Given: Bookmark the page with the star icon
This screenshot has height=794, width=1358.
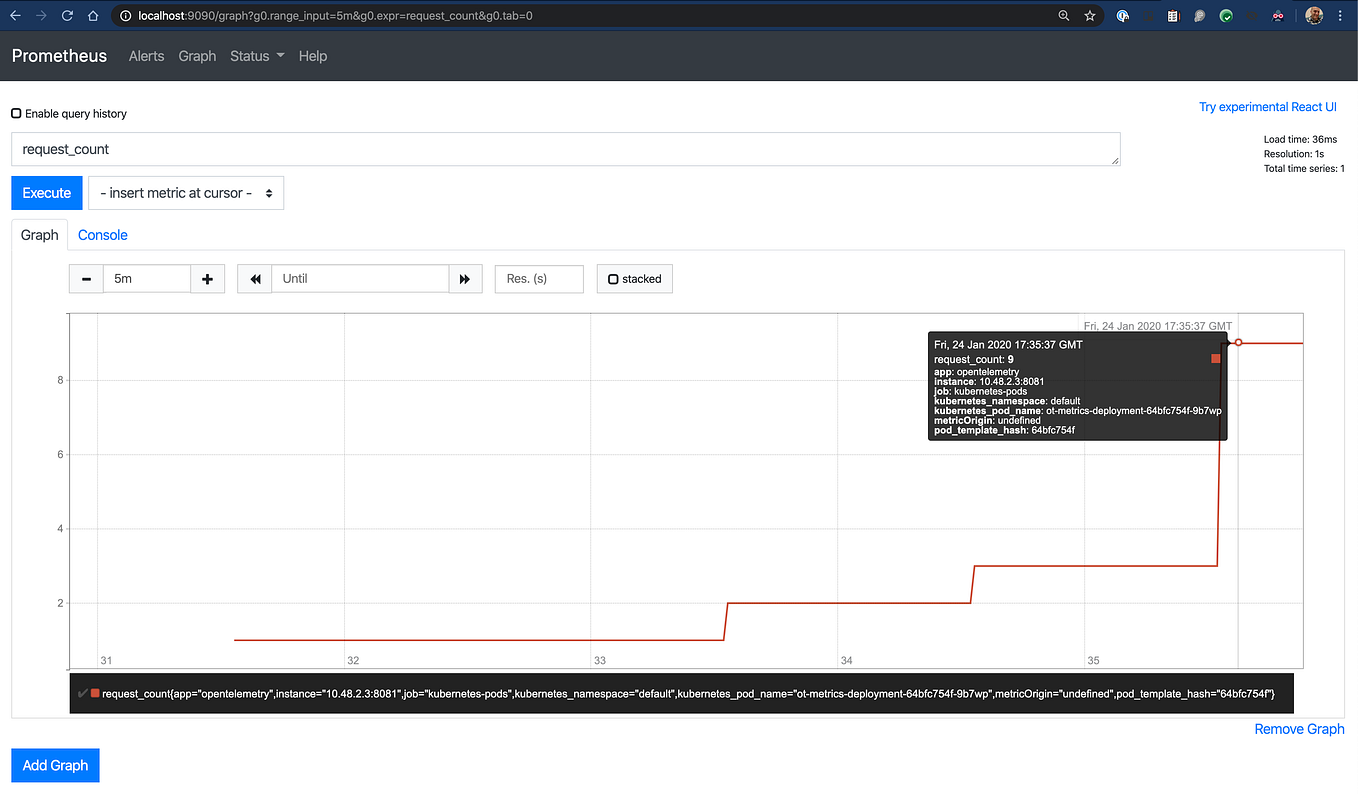Looking at the screenshot, I should [1089, 15].
